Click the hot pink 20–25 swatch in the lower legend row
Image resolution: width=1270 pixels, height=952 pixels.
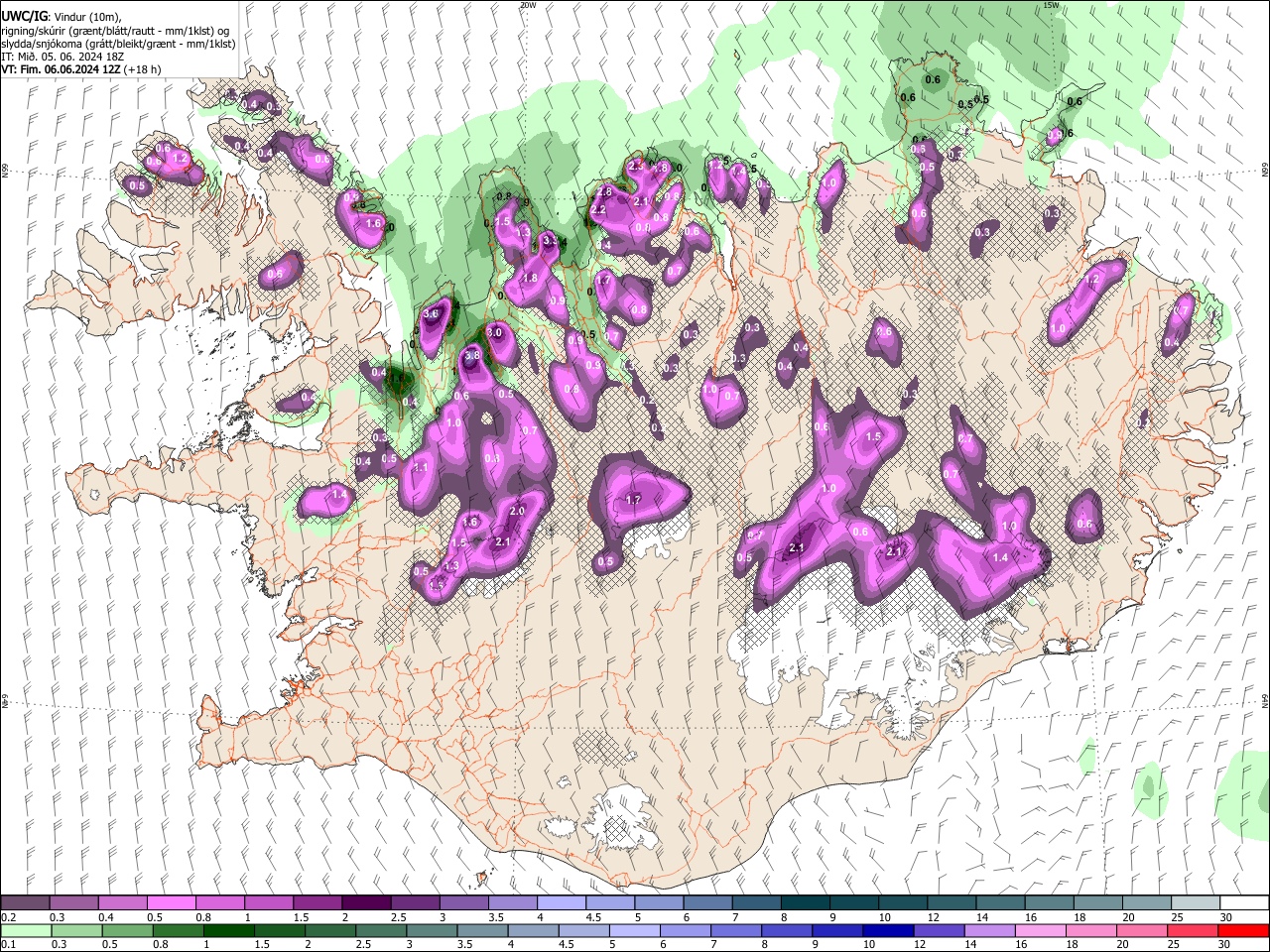pos(1142,930)
